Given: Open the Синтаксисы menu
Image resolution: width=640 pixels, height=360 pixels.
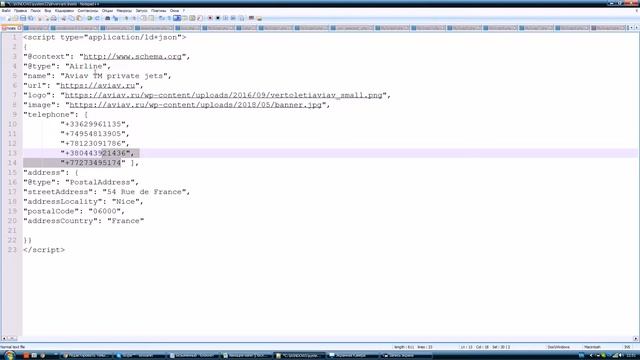Looking at the screenshot, I should click(88, 11).
